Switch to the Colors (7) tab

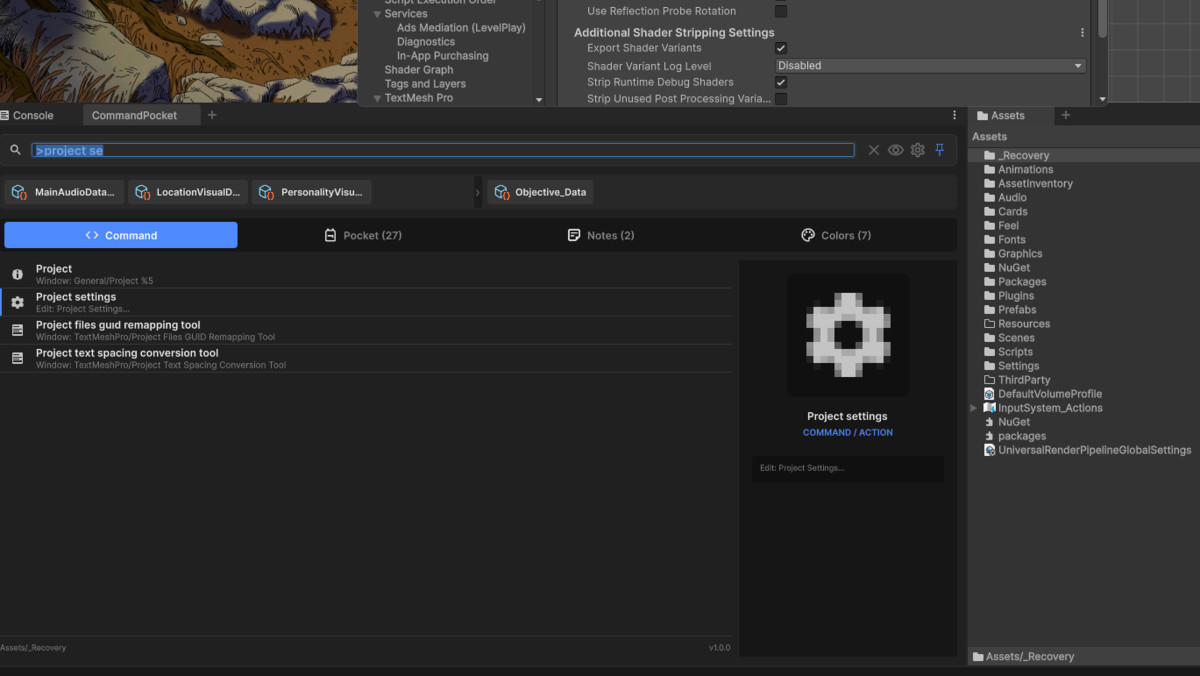click(836, 235)
